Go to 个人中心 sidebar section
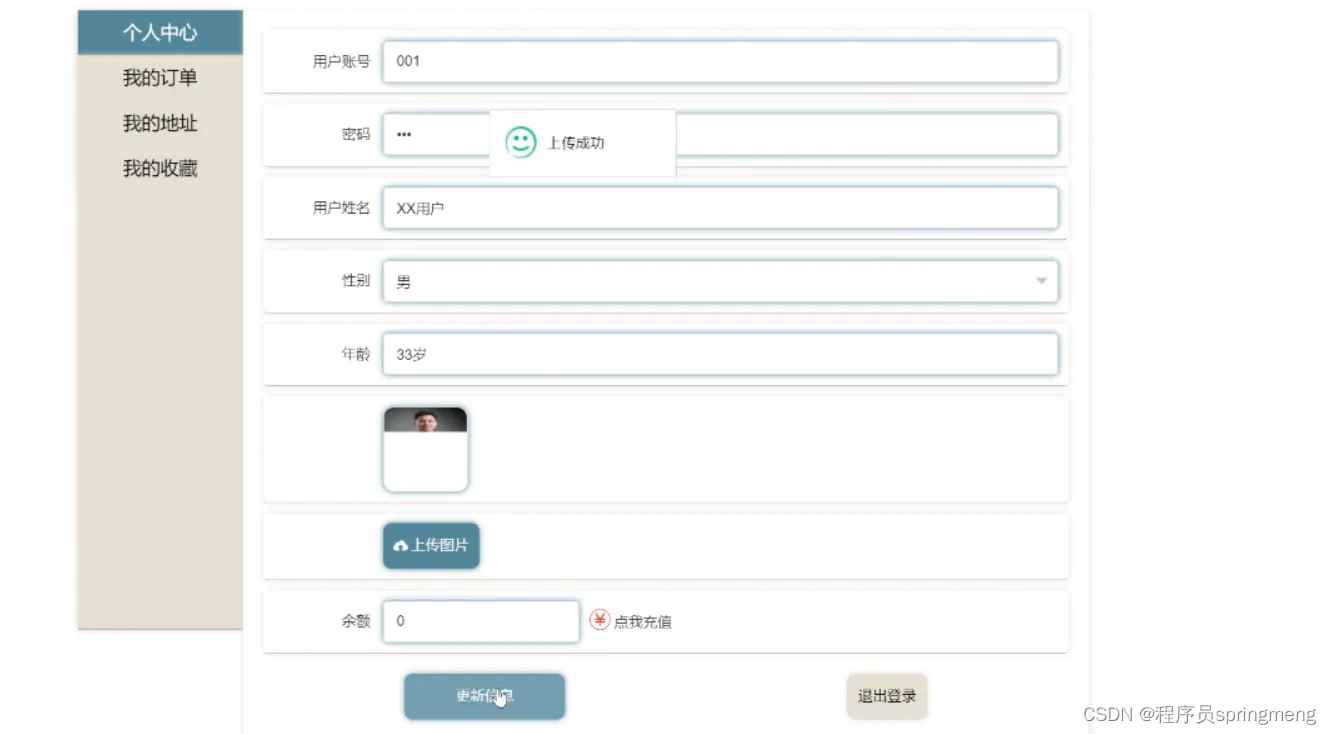 [x=161, y=32]
